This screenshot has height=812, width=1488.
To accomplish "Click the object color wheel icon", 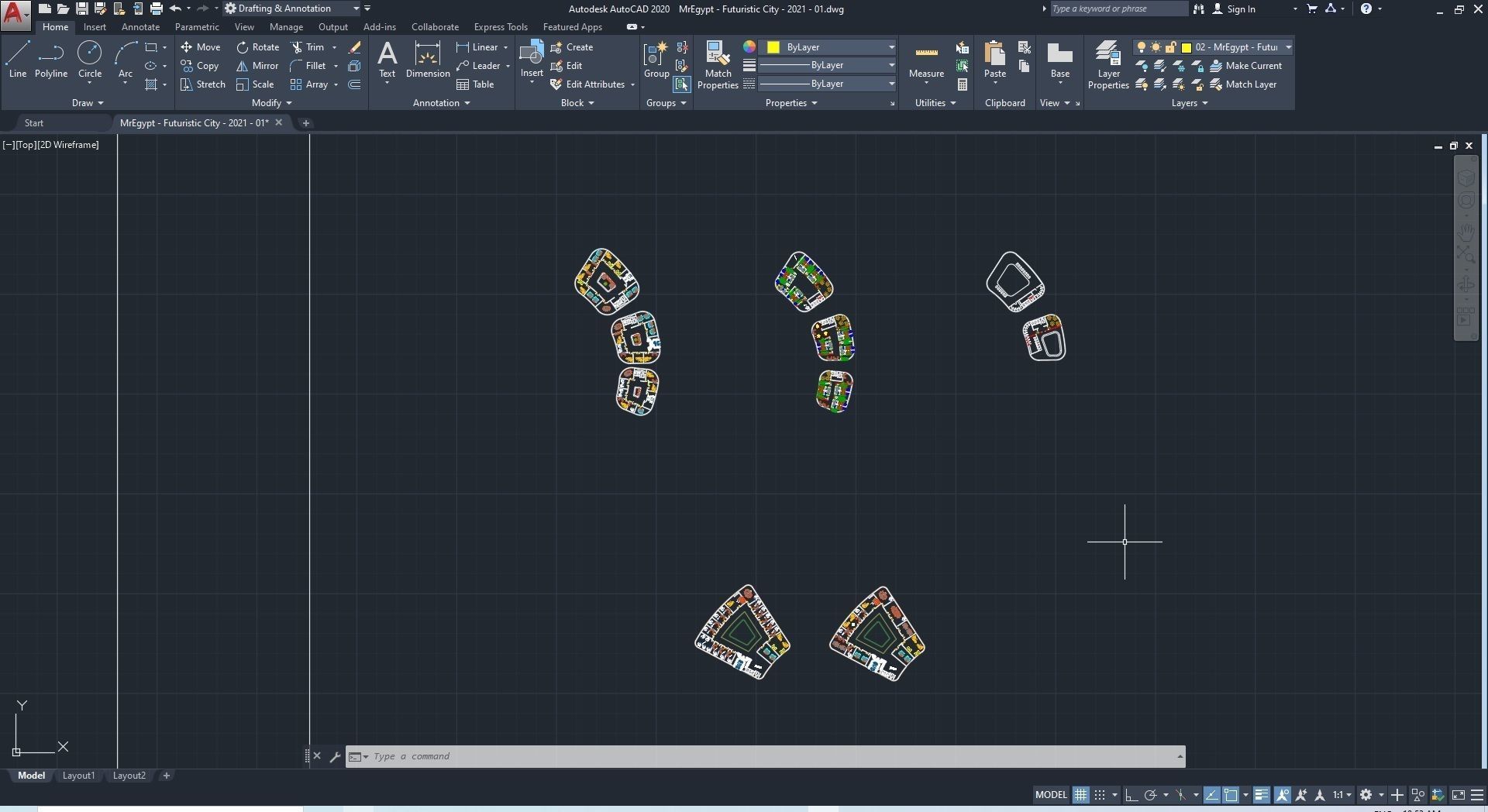I will (749, 46).
